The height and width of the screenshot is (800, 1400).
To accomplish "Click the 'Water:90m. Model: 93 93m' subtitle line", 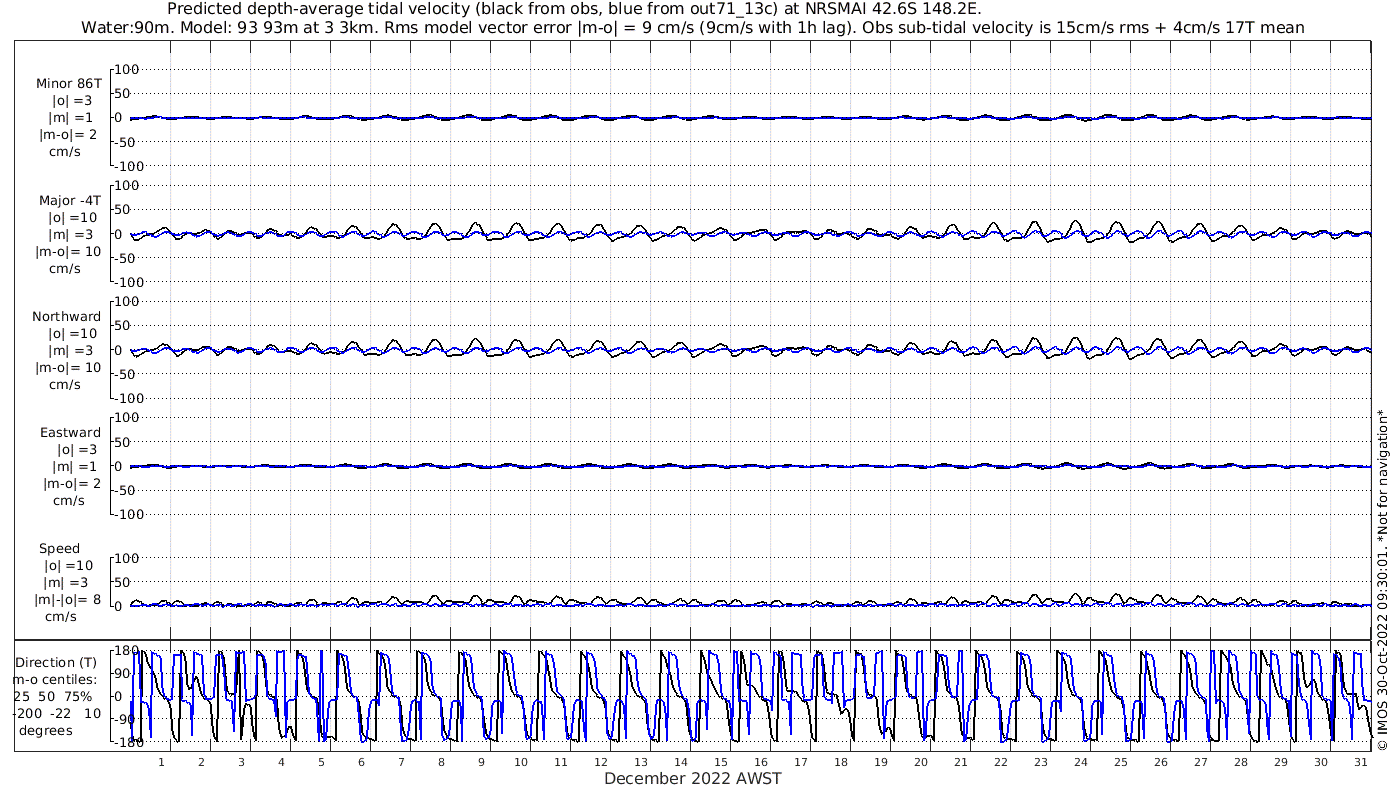I will point(693,28).
